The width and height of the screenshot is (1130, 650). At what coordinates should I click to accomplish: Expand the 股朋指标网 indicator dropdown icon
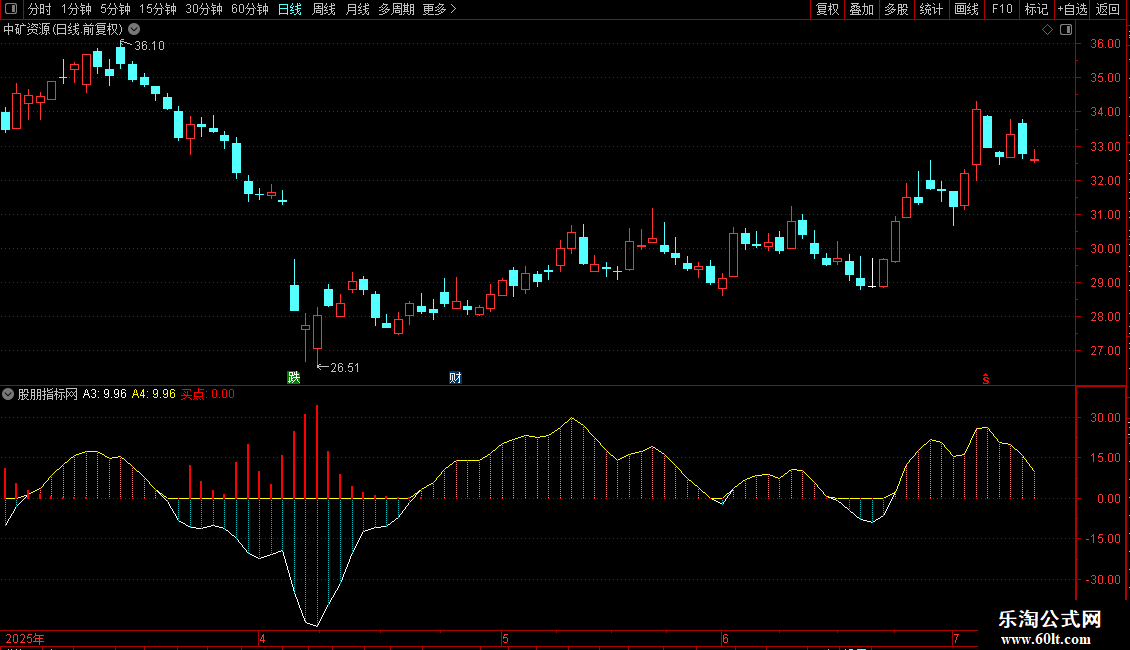(8, 394)
